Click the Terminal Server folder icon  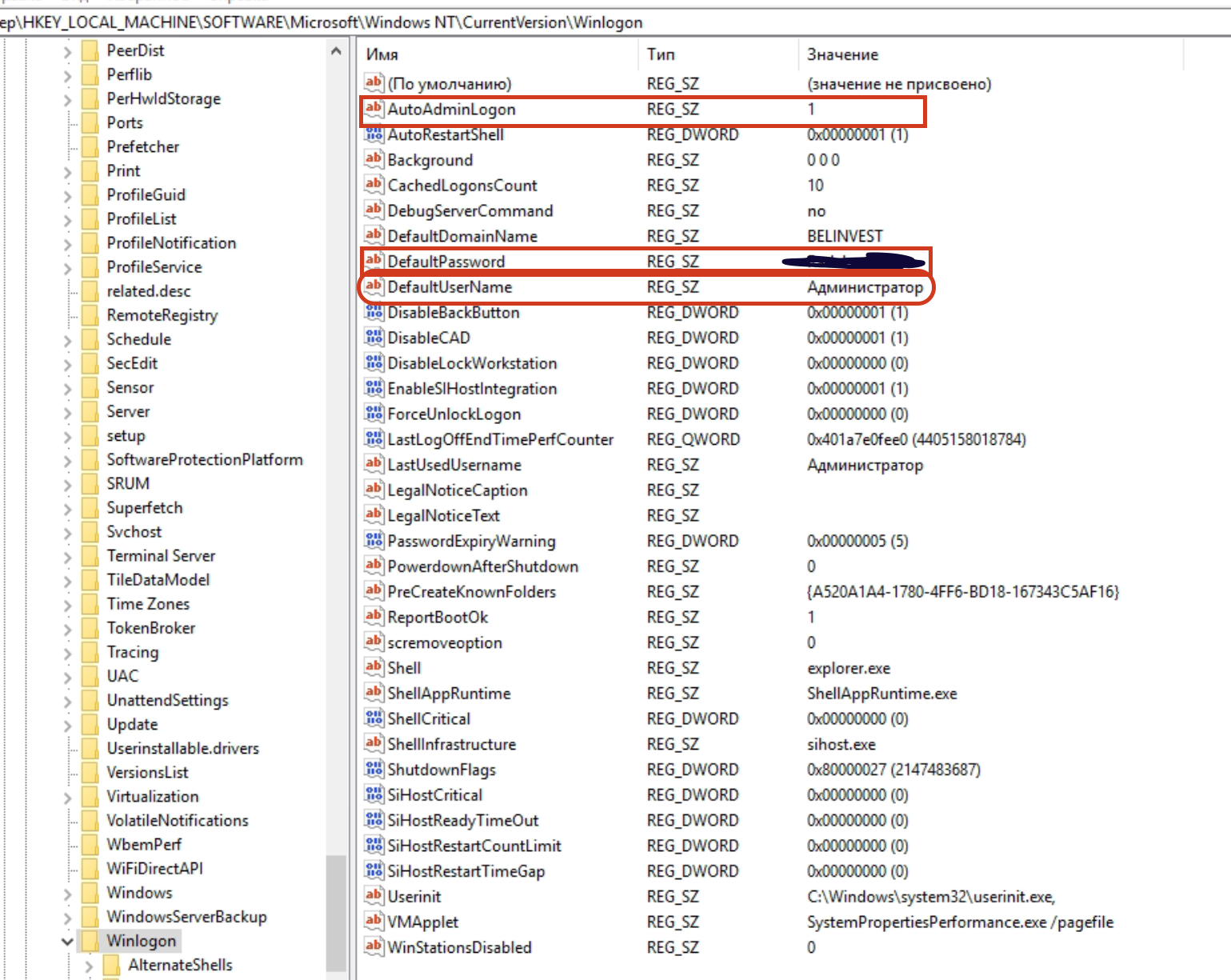pyautogui.click(x=90, y=556)
